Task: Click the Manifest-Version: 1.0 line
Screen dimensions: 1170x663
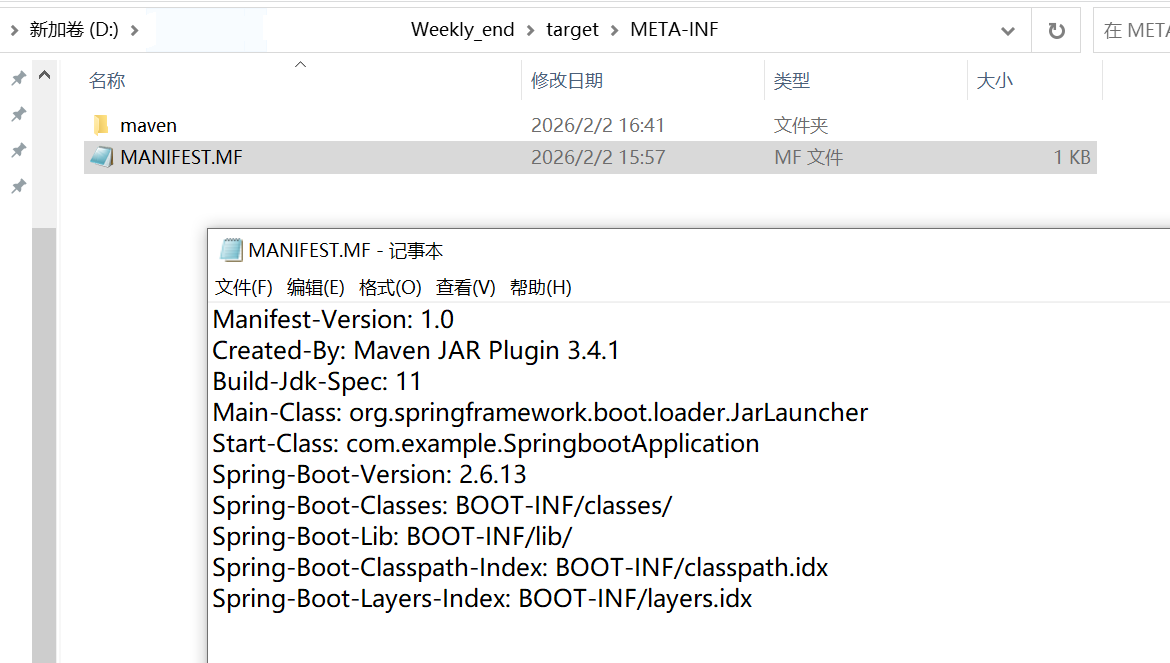Action: tap(334, 320)
